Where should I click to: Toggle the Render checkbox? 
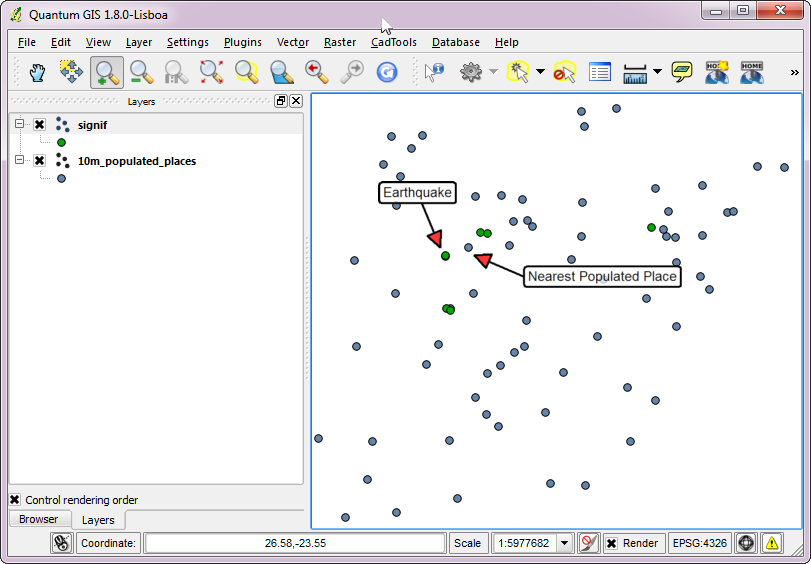click(611, 543)
